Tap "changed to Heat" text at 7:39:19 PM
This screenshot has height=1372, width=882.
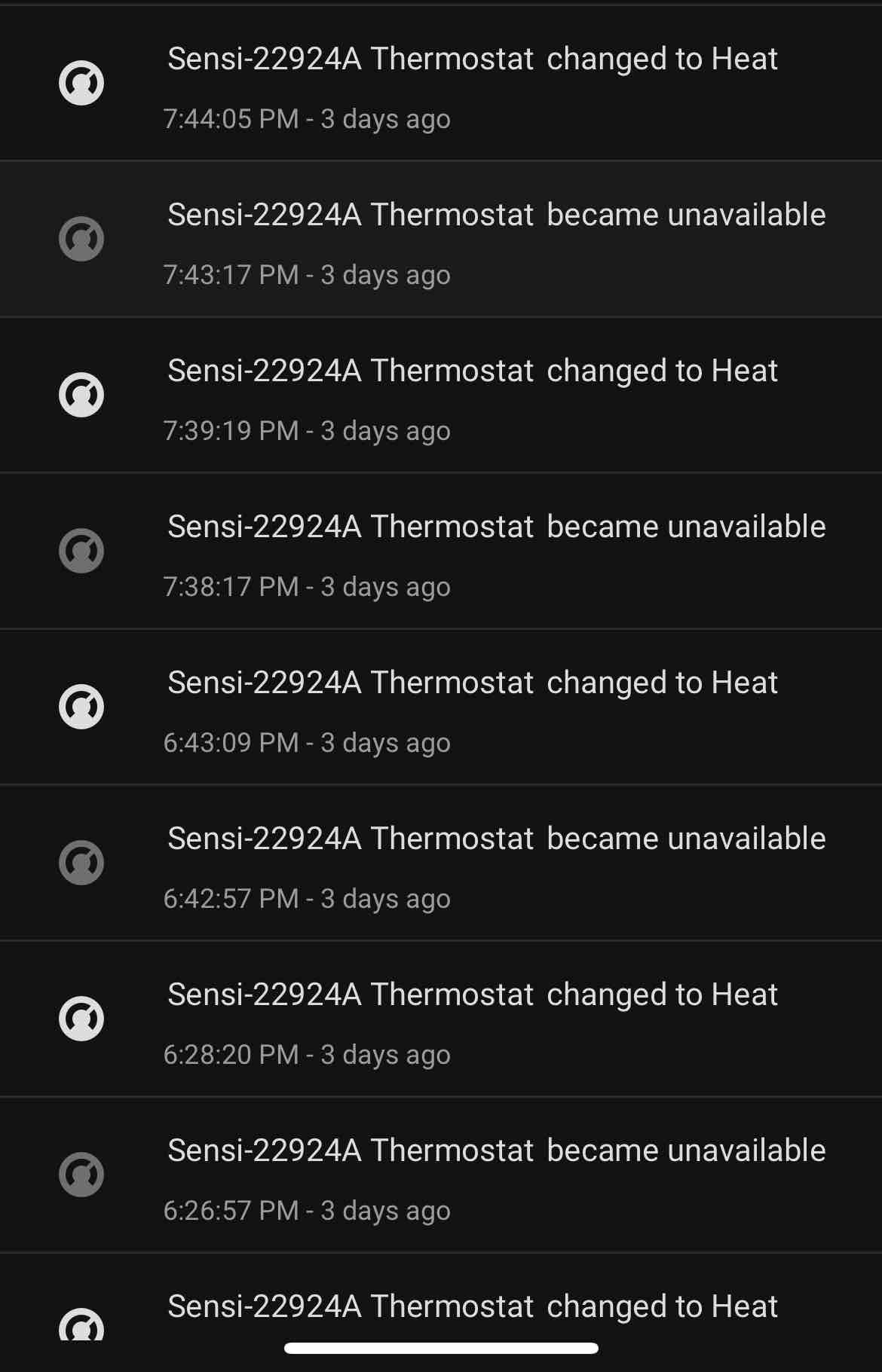(x=662, y=371)
